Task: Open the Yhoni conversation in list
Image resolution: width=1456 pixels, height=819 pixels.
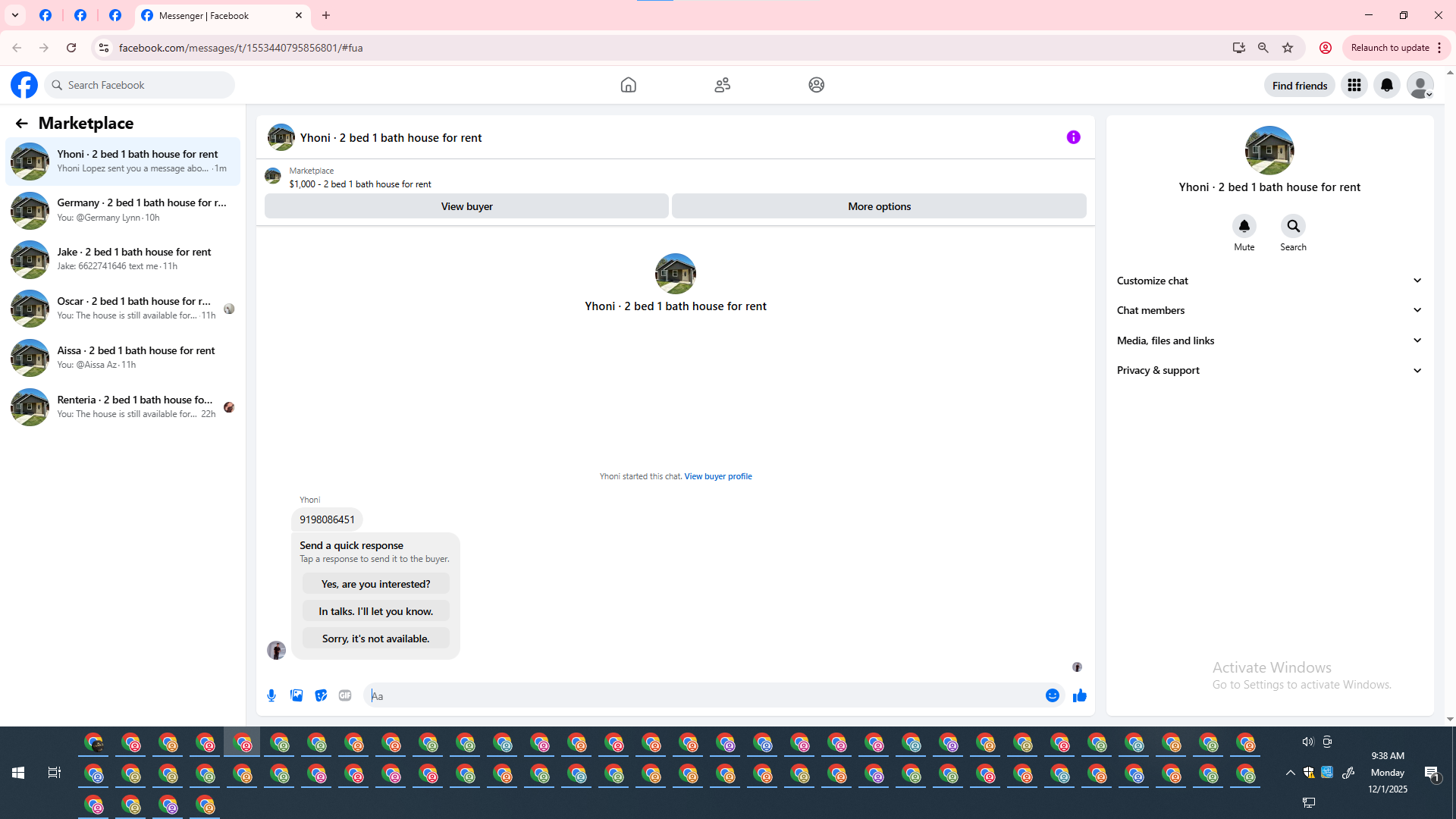Action: click(x=123, y=161)
